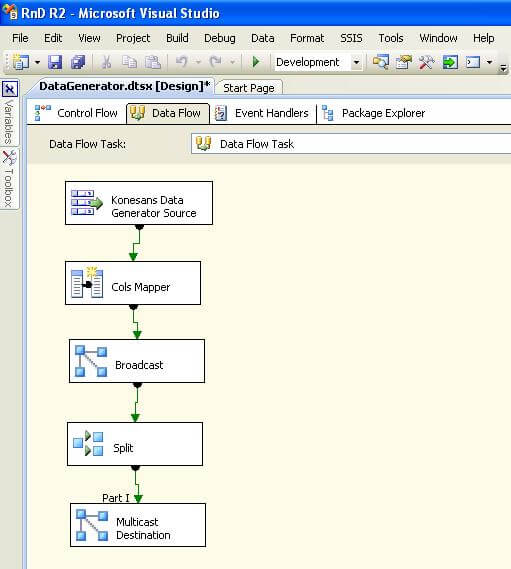This screenshot has height=569, width=511.
Task: Start debugging with the green play icon
Action: pos(256,62)
